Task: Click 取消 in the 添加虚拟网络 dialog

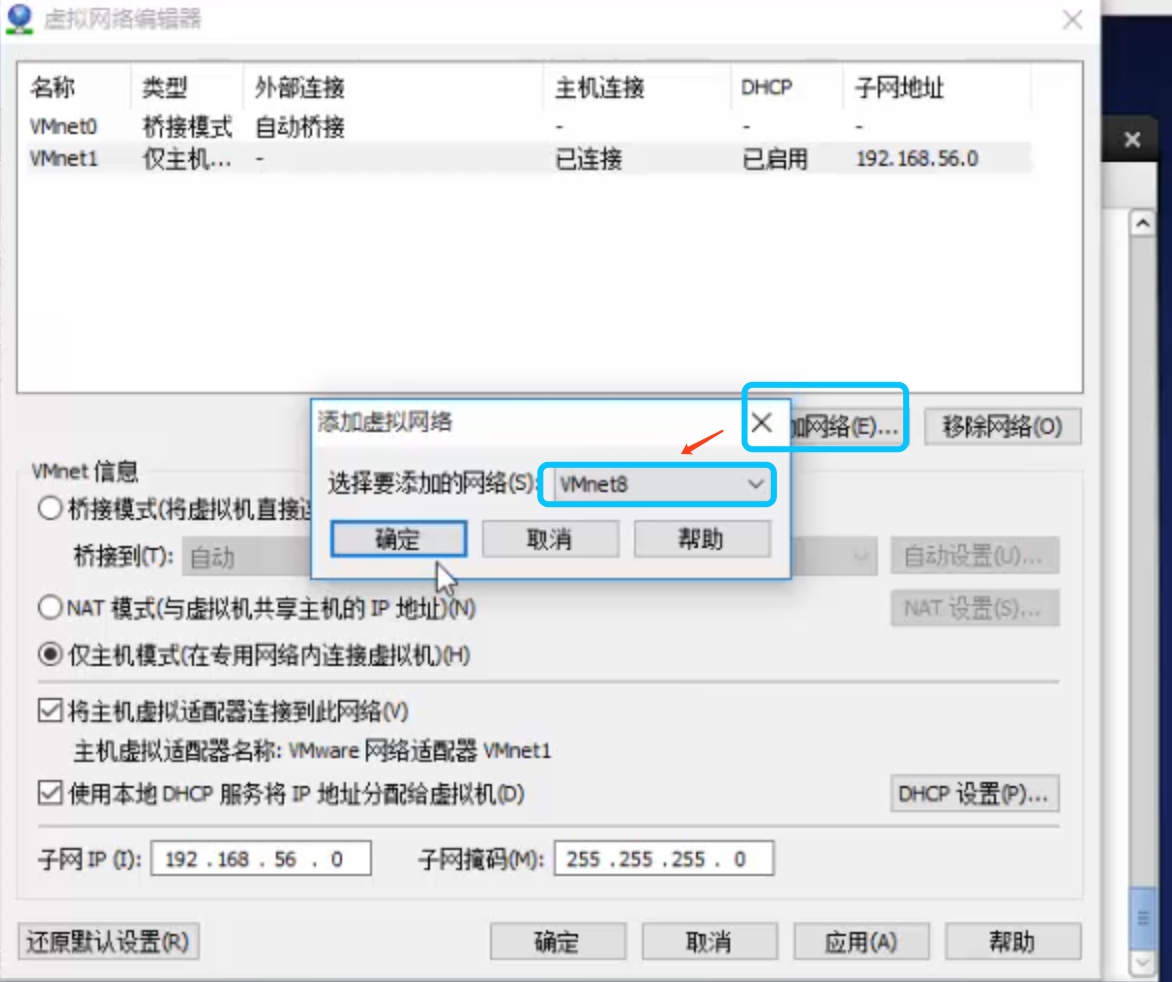Action: pyautogui.click(x=550, y=539)
